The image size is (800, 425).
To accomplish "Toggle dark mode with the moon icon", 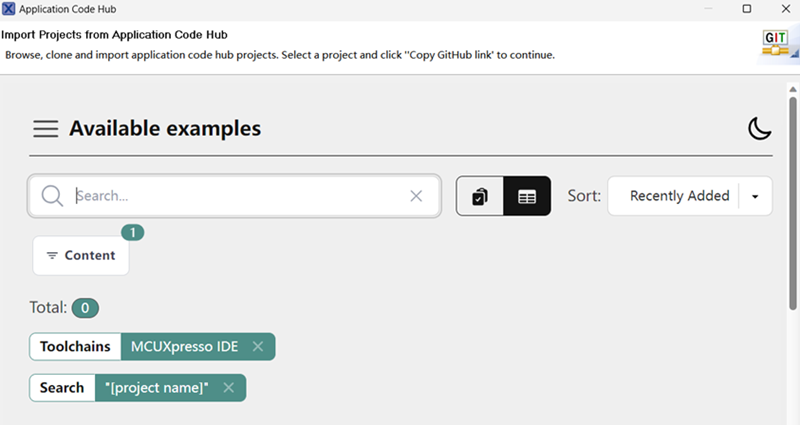I will [x=760, y=129].
